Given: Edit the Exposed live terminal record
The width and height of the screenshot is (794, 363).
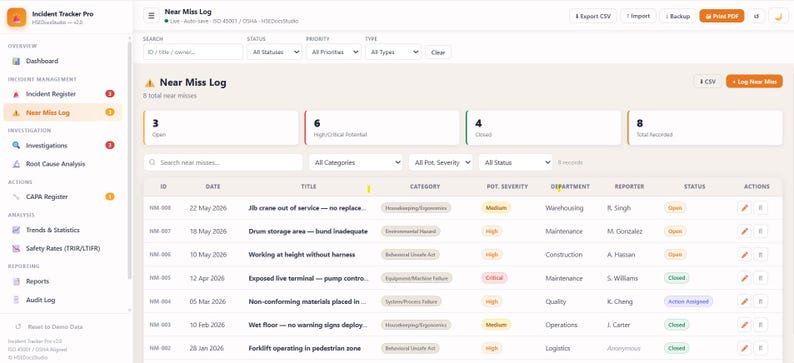Looking at the screenshot, I should [x=744, y=278].
